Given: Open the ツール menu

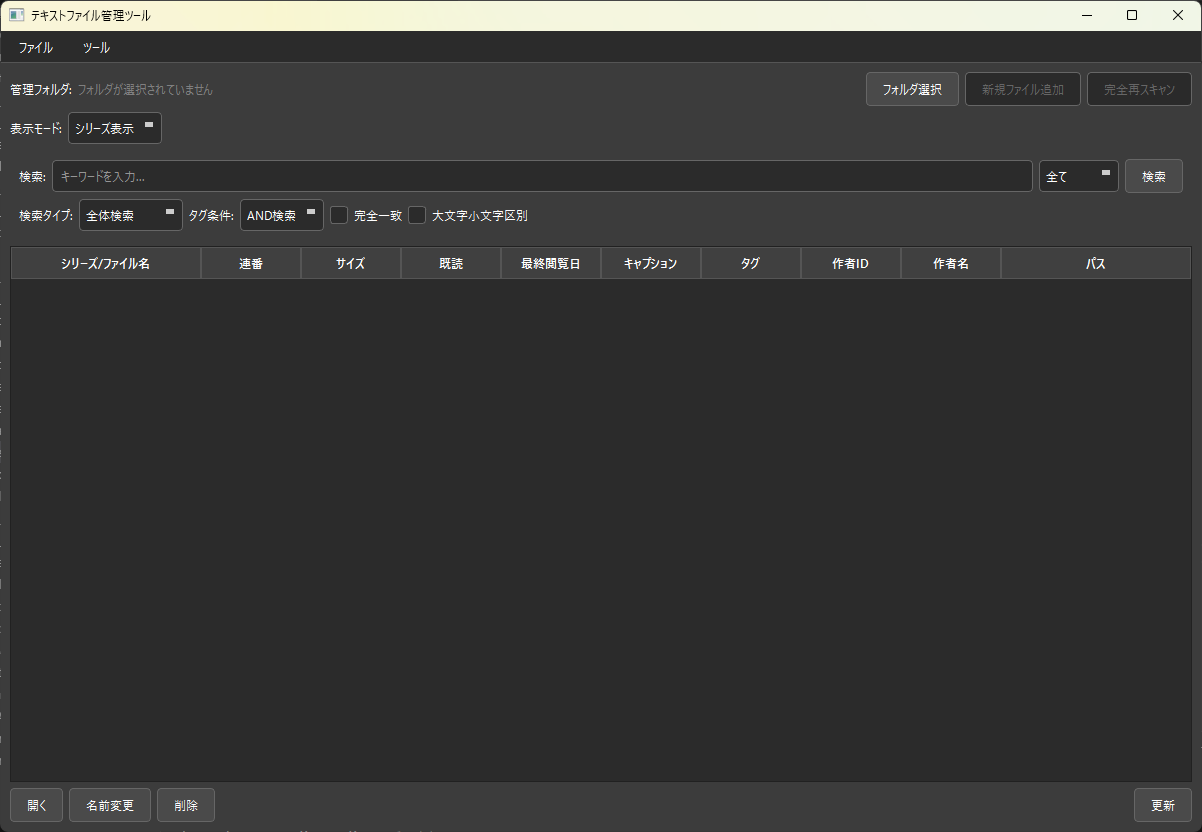Looking at the screenshot, I should click(x=96, y=47).
